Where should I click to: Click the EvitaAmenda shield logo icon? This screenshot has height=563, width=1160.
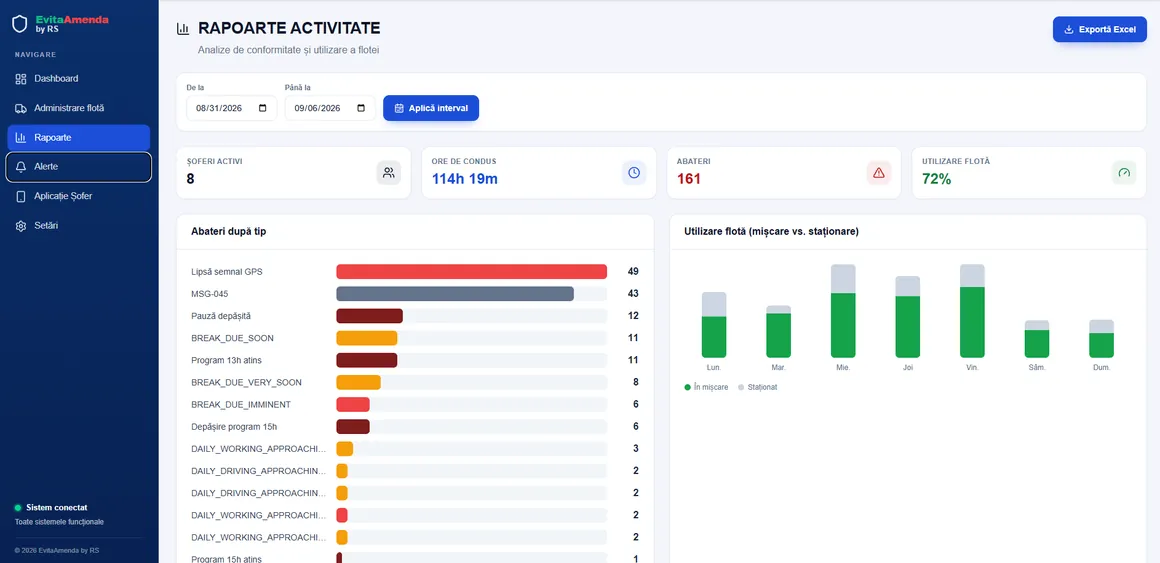click(20, 24)
